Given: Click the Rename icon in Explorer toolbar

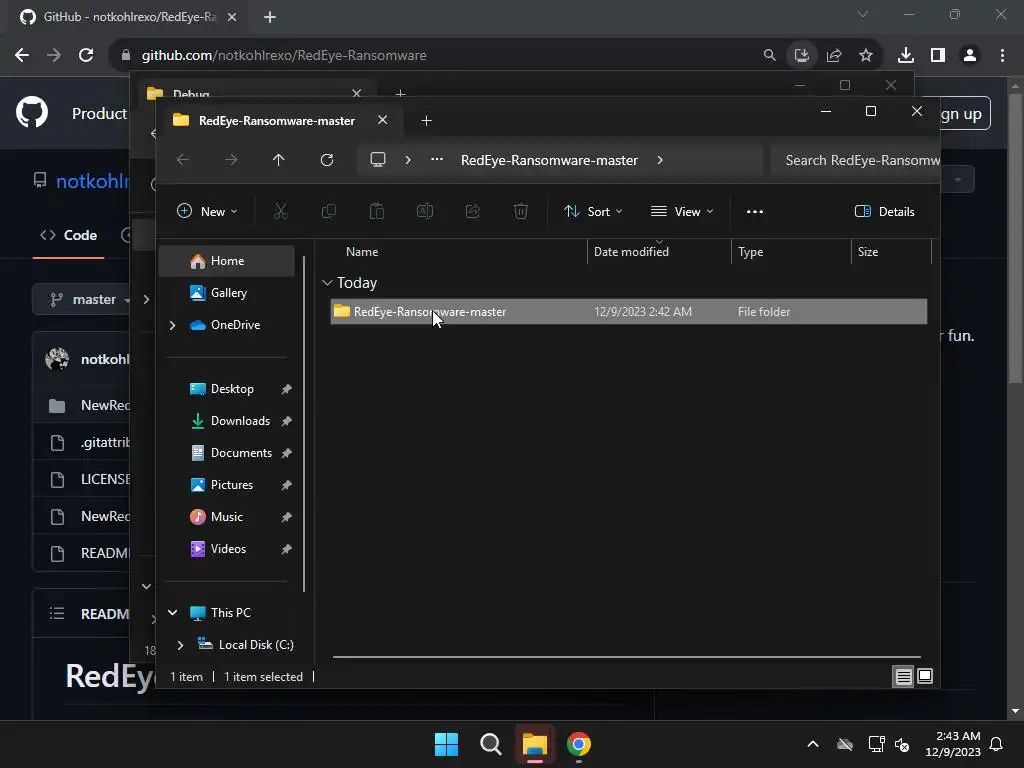Looking at the screenshot, I should point(425,212).
